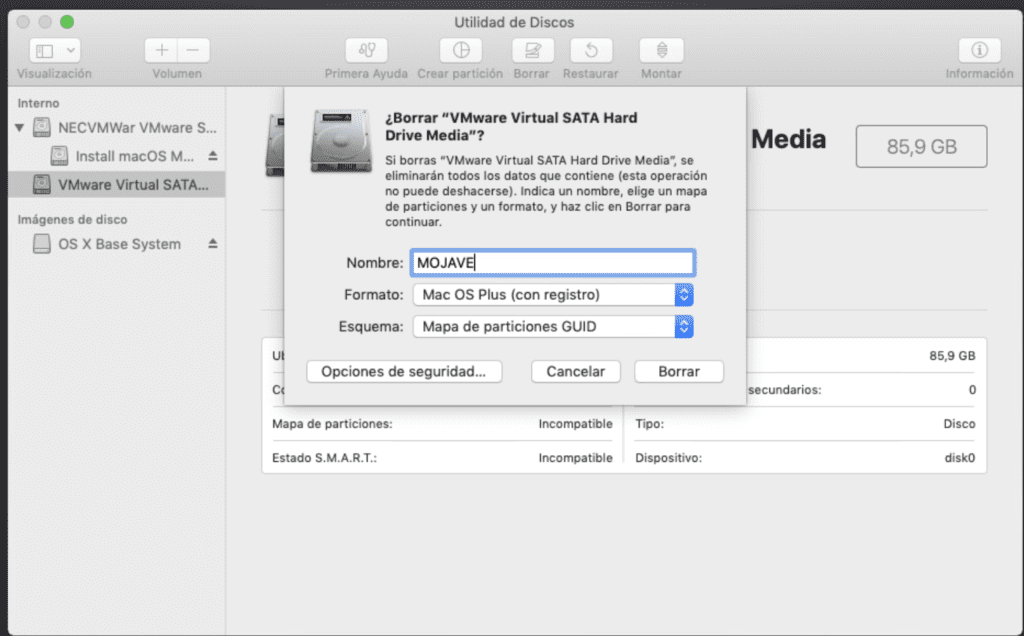Image resolution: width=1024 pixels, height=636 pixels.
Task: Add a volume with the plus icon
Action: point(160,49)
